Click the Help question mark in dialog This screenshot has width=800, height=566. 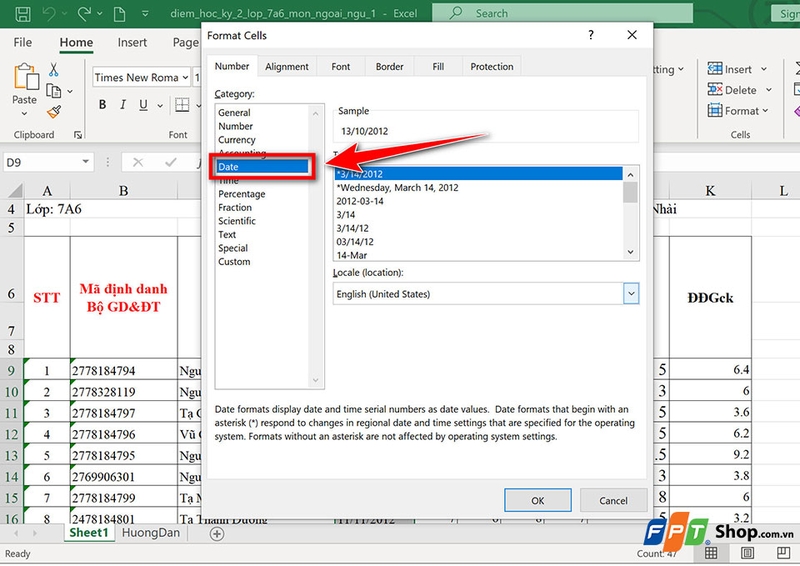point(591,35)
